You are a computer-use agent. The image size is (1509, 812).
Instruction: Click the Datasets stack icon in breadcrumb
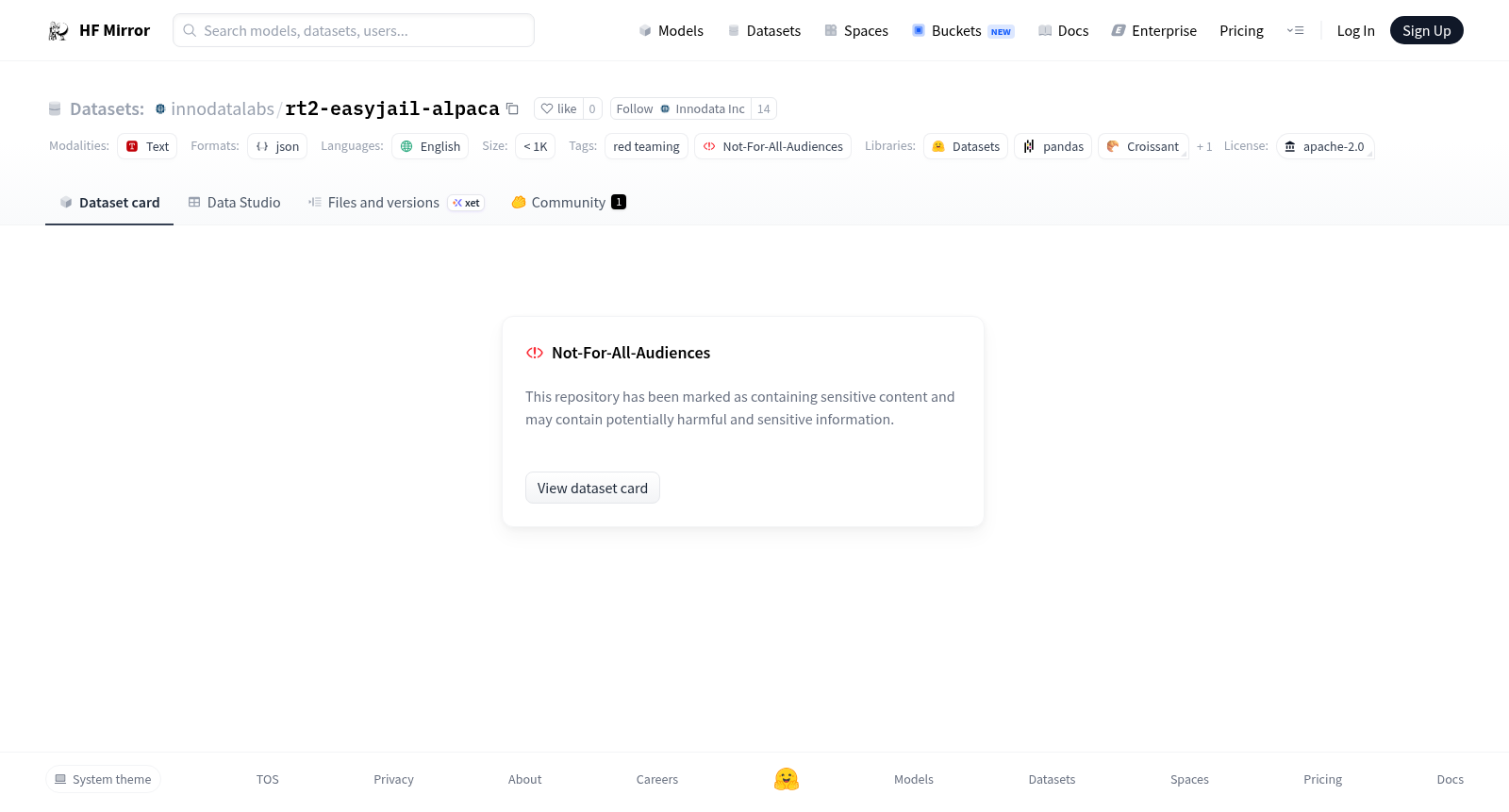[x=55, y=108]
